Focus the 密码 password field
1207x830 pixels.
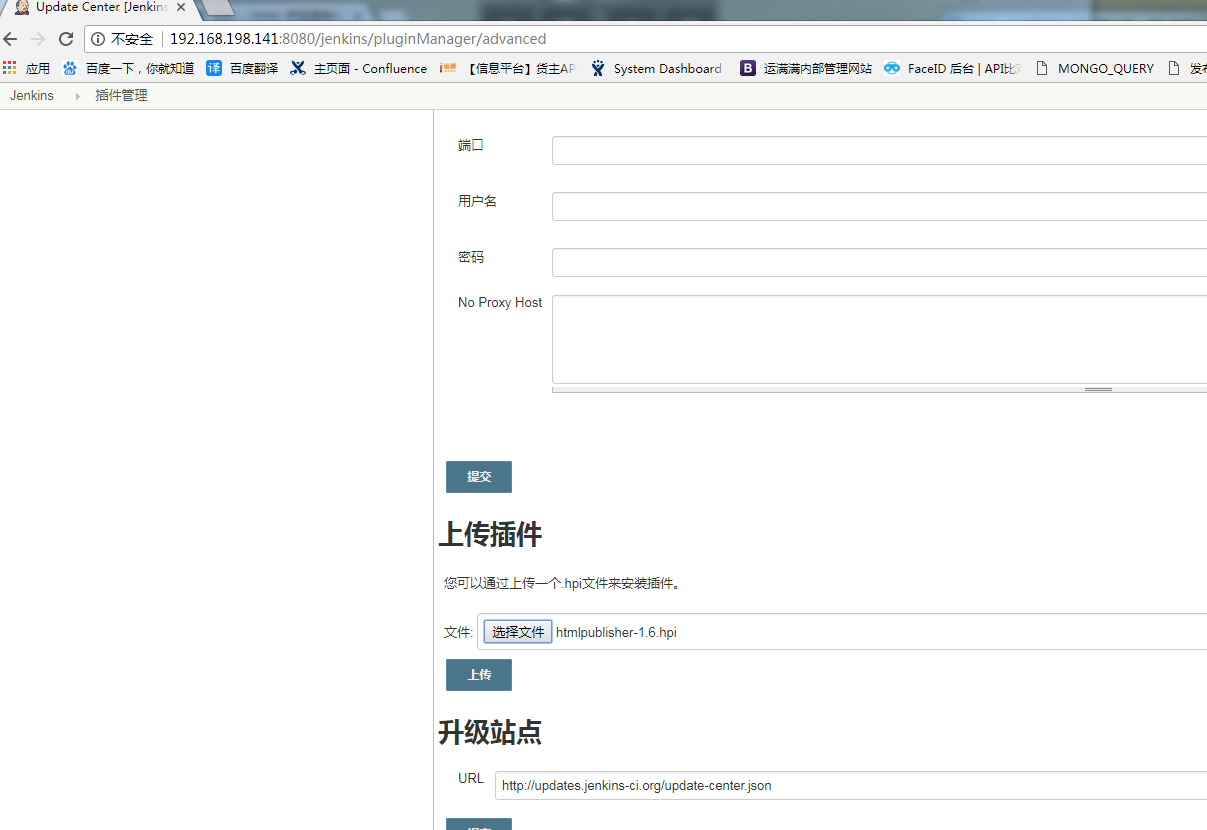click(879, 263)
